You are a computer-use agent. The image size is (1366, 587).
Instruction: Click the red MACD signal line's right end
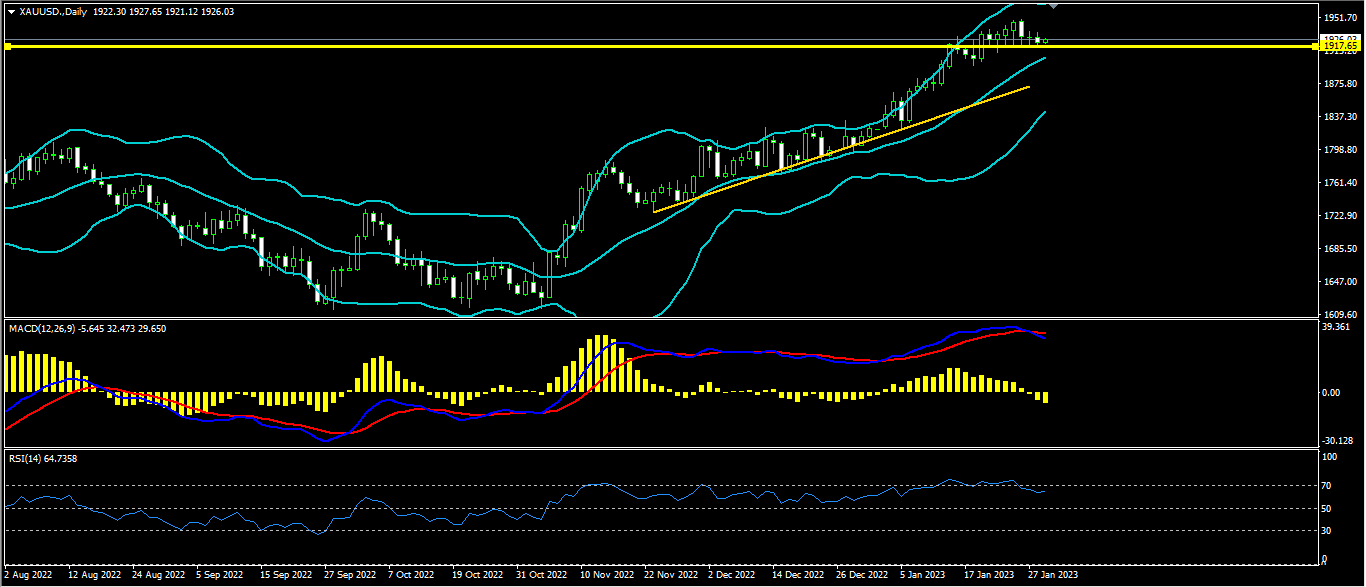(x=1044, y=333)
